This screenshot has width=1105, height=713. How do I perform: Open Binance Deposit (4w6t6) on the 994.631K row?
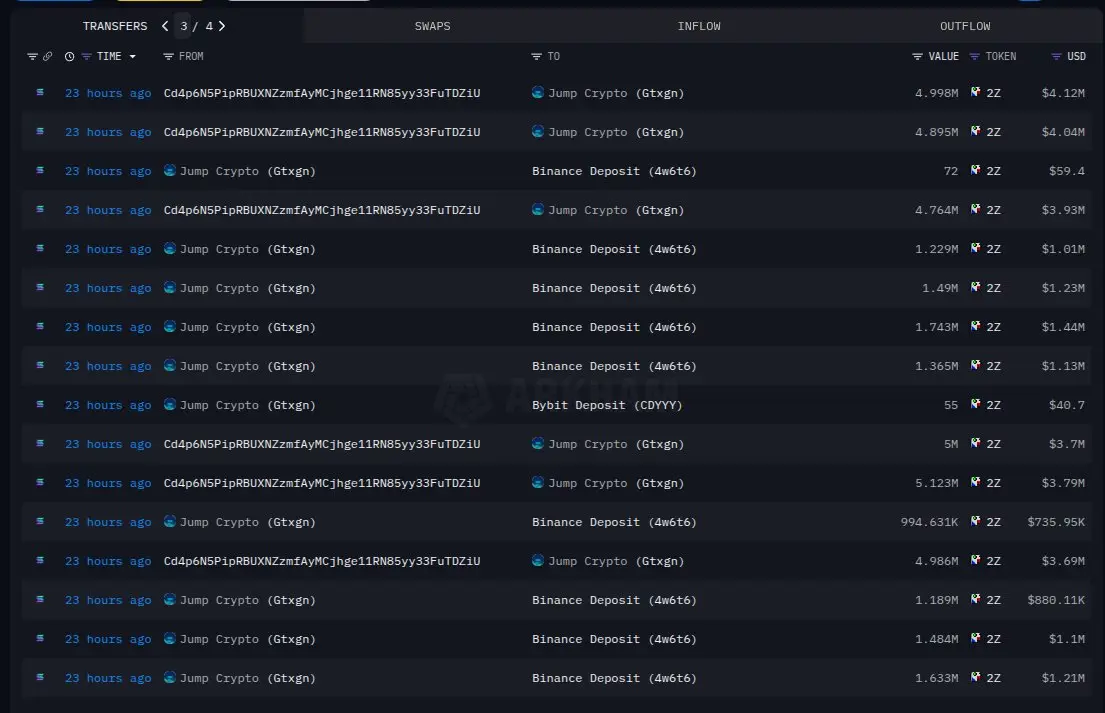coord(614,522)
